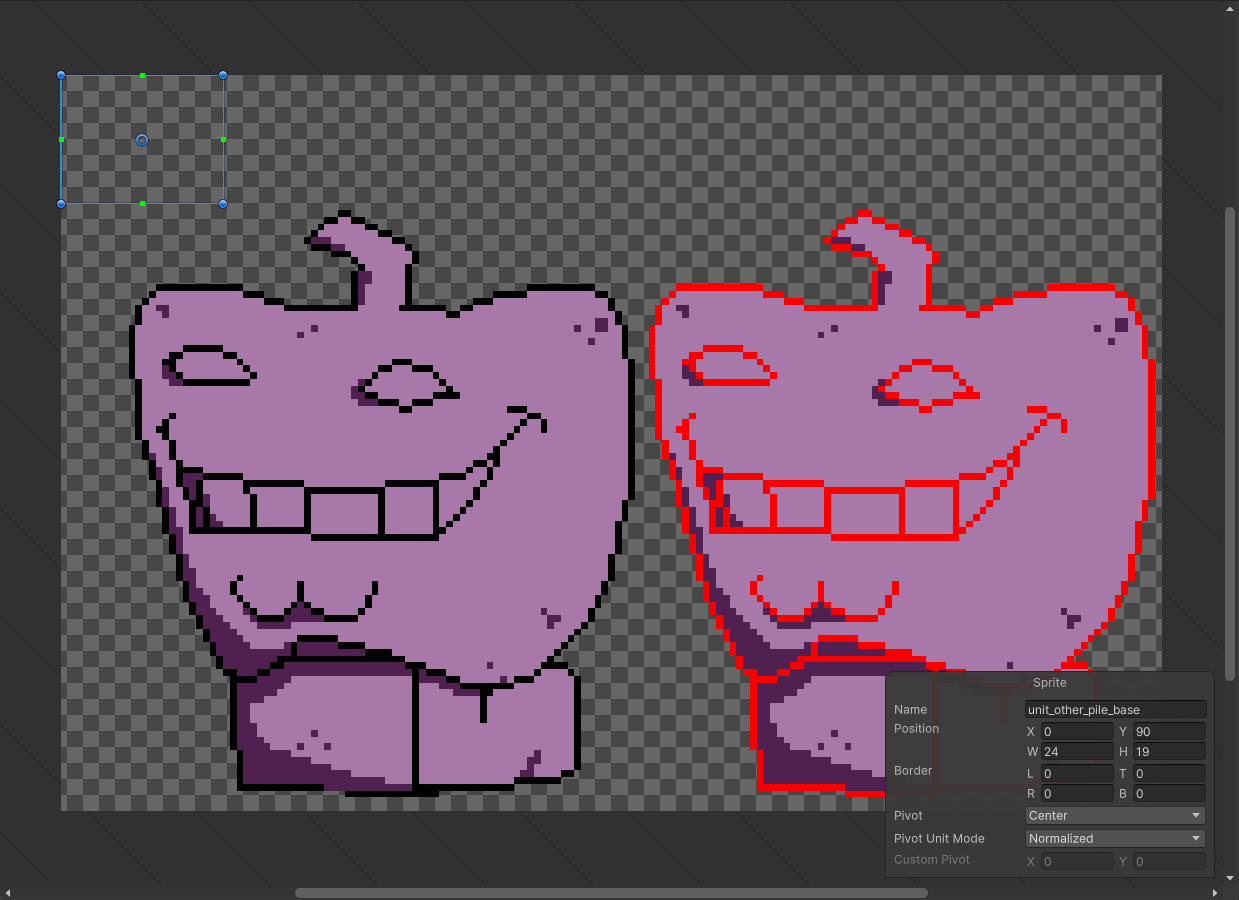1239x900 pixels.
Task: Open the Pivot dropdown set to Center
Action: [1115, 816]
